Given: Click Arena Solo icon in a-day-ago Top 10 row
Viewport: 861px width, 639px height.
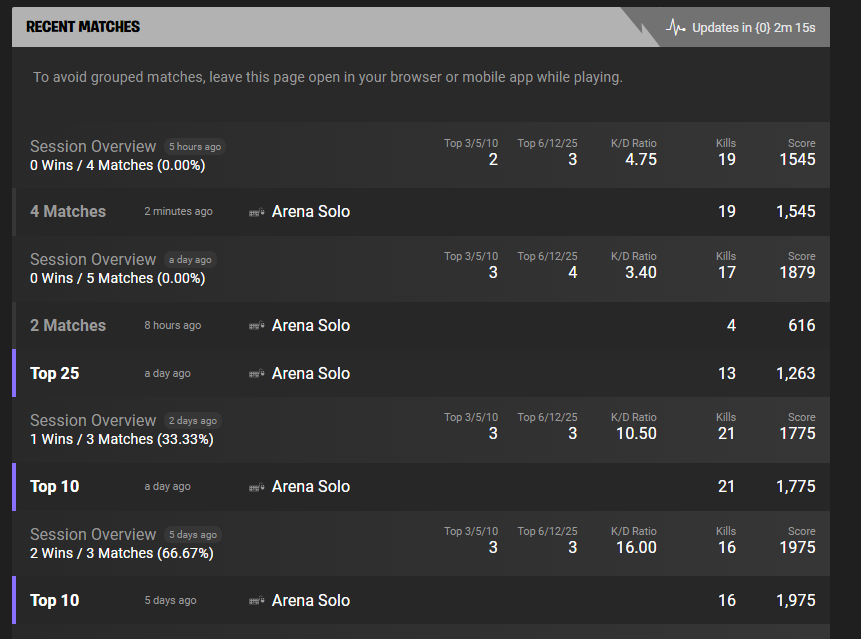Looking at the screenshot, I should click(x=256, y=487).
